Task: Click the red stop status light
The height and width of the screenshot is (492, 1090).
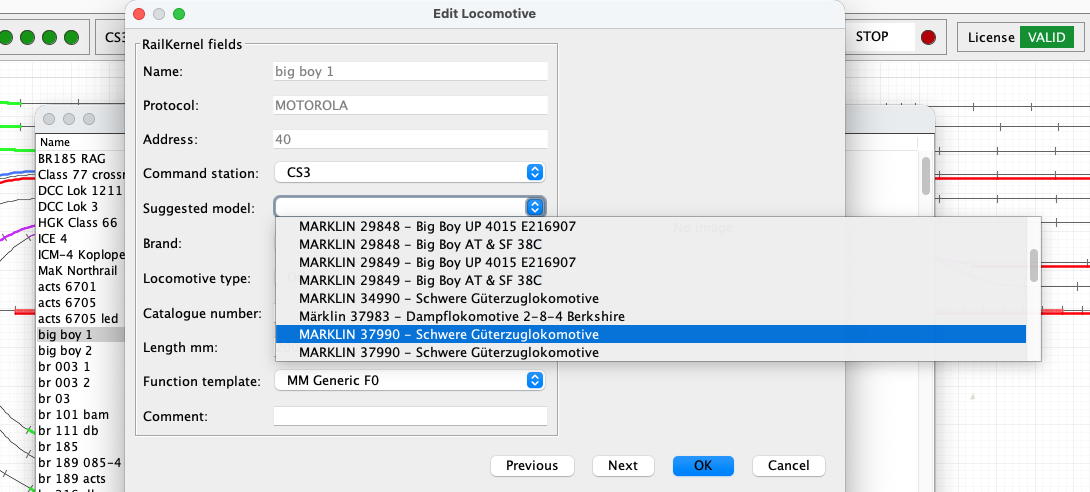Action: (928, 38)
